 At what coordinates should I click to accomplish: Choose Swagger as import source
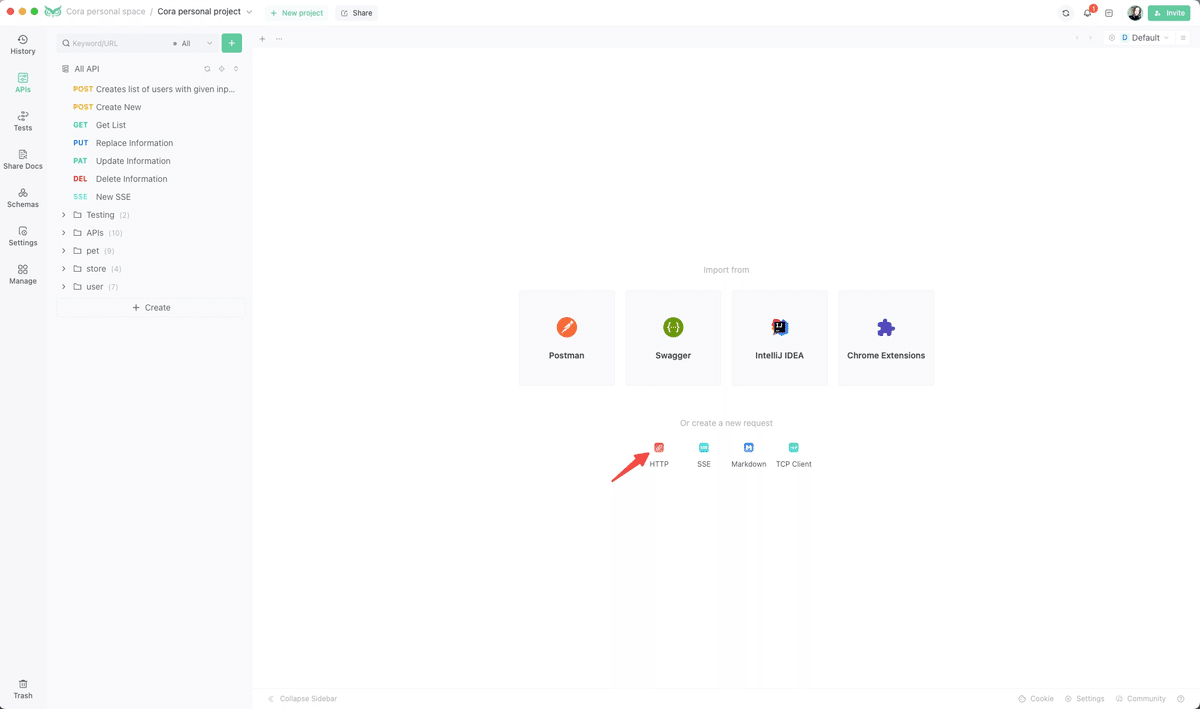673,337
